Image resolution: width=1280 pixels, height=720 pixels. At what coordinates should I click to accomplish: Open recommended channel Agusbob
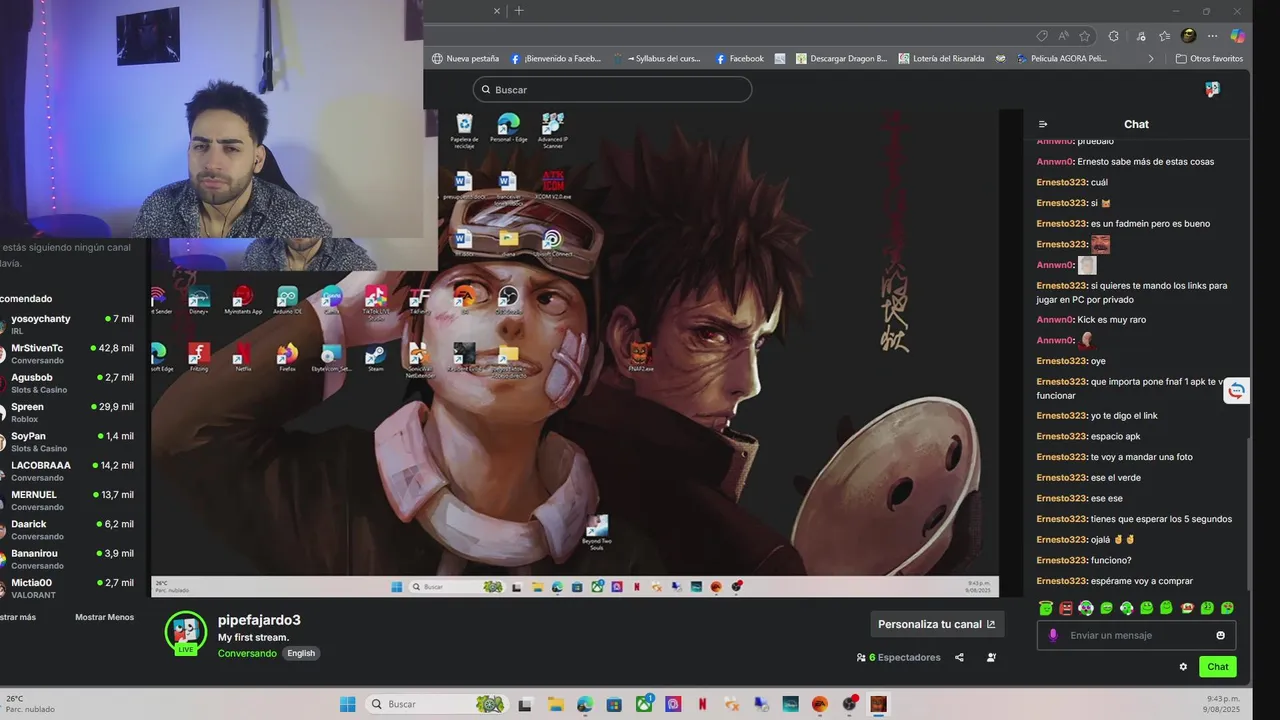click(x=67, y=383)
